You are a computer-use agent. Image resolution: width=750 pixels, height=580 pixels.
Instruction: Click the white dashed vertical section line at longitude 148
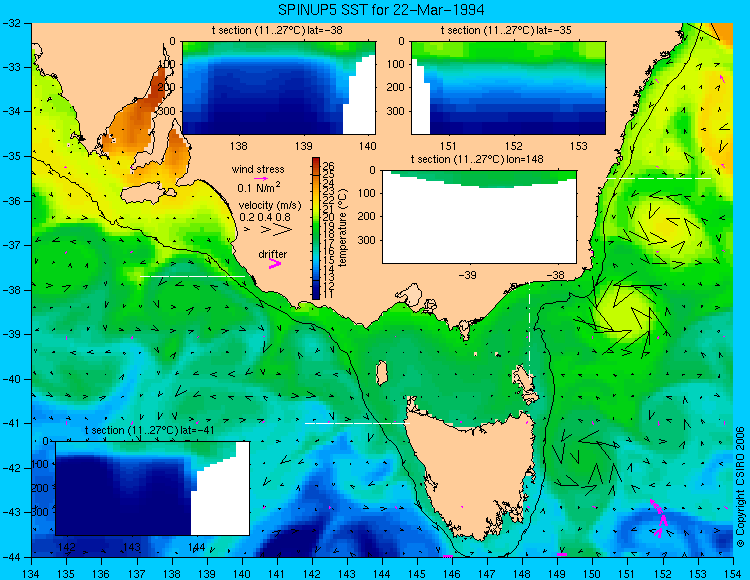(x=529, y=330)
